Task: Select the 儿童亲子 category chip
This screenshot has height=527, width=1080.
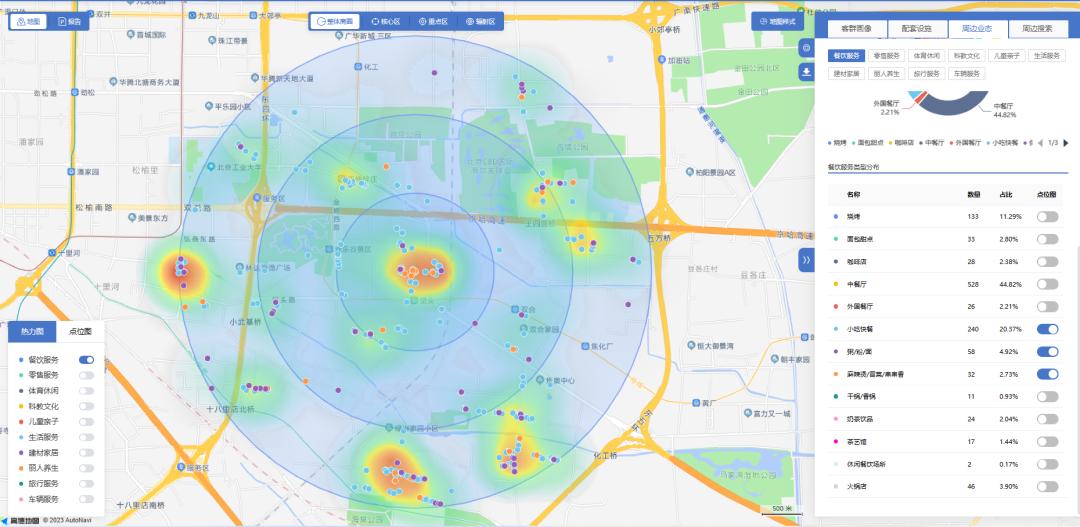Action: [x=1006, y=56]
